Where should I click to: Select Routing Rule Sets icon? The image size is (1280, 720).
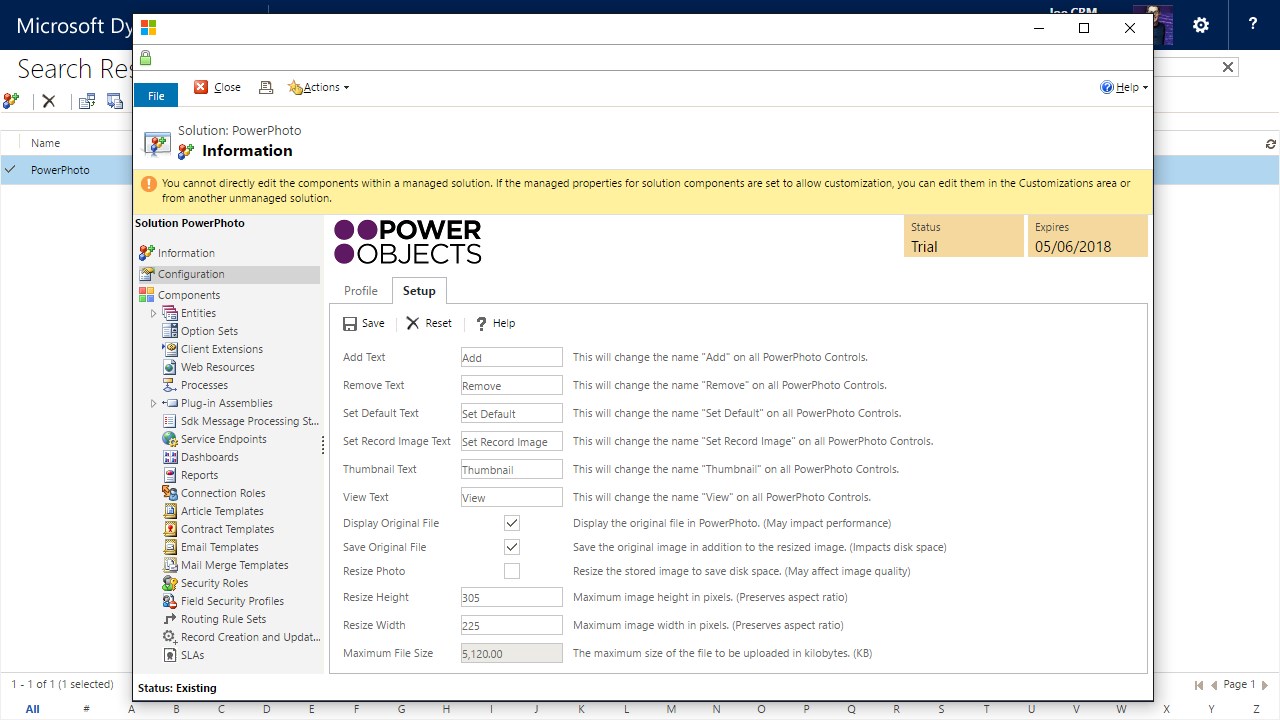[170, 619]
